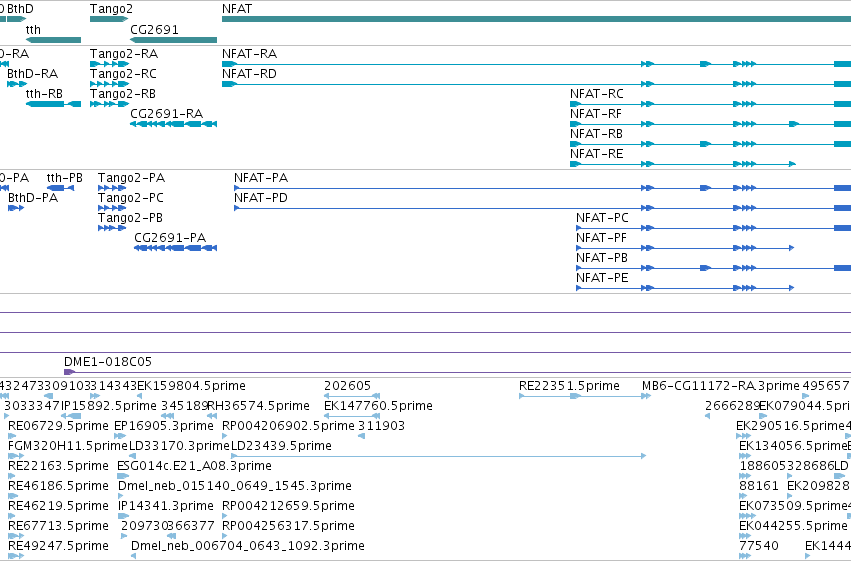Select the EK134056.5prime label
Screen dimensions: 851x561
point(793,446)
